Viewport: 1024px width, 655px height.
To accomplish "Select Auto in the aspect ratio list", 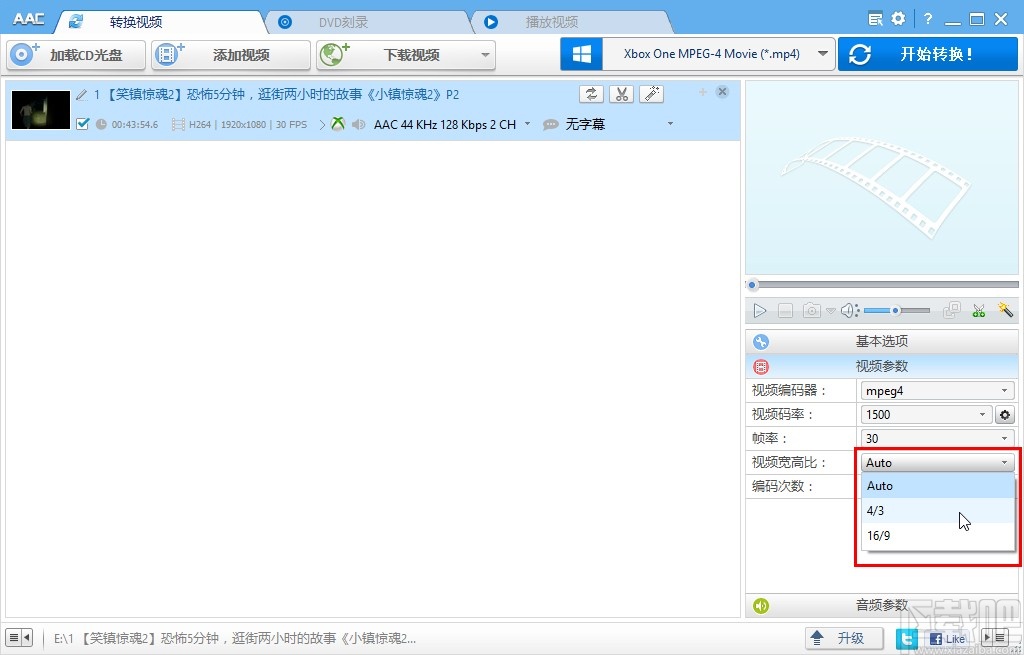I will click(x=938, y=486).
